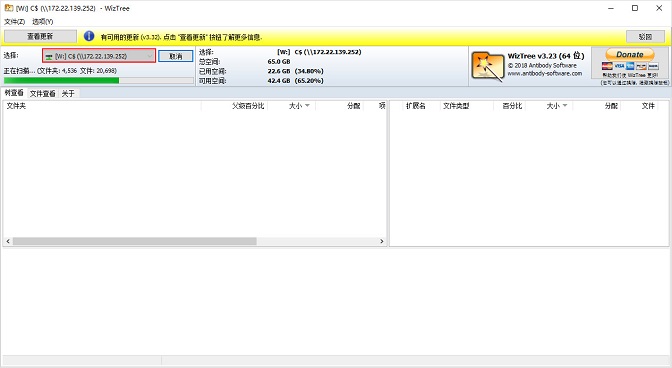This screenshot has height=368, width=672.
Task: Sort folders by 大小 column with arrow
Action: (299, 106)
